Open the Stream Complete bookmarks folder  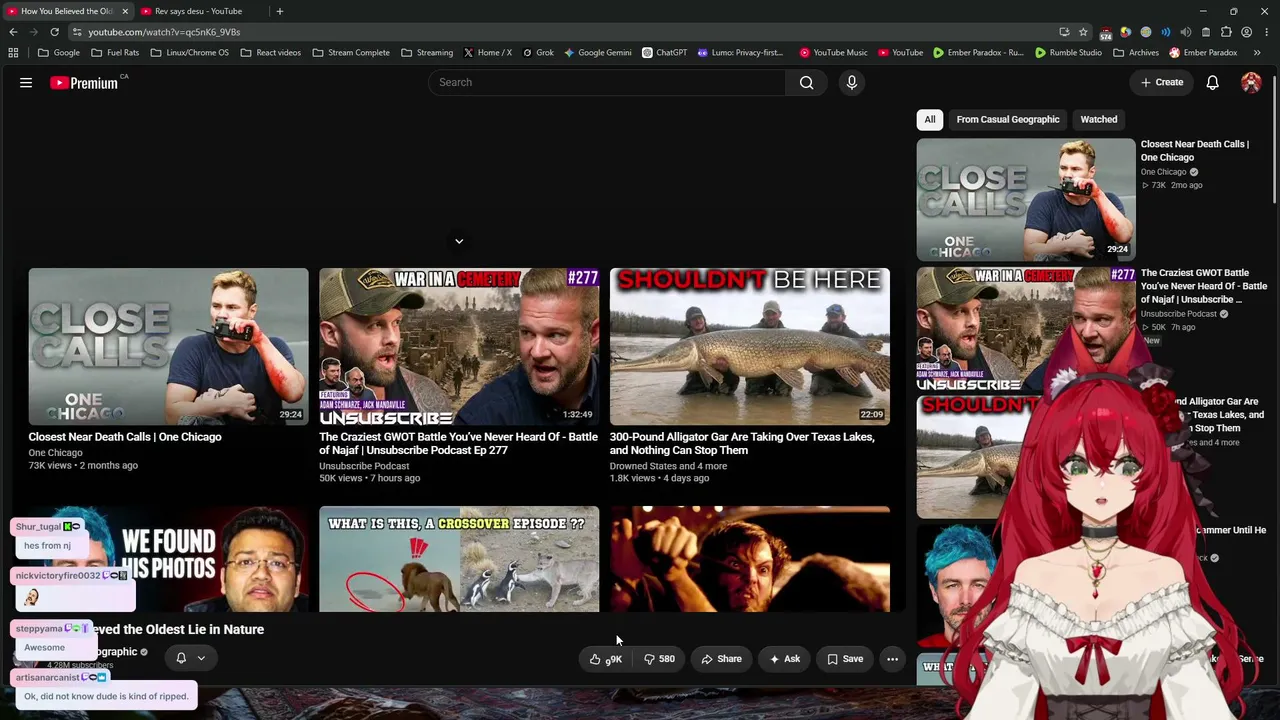(351, 53)
